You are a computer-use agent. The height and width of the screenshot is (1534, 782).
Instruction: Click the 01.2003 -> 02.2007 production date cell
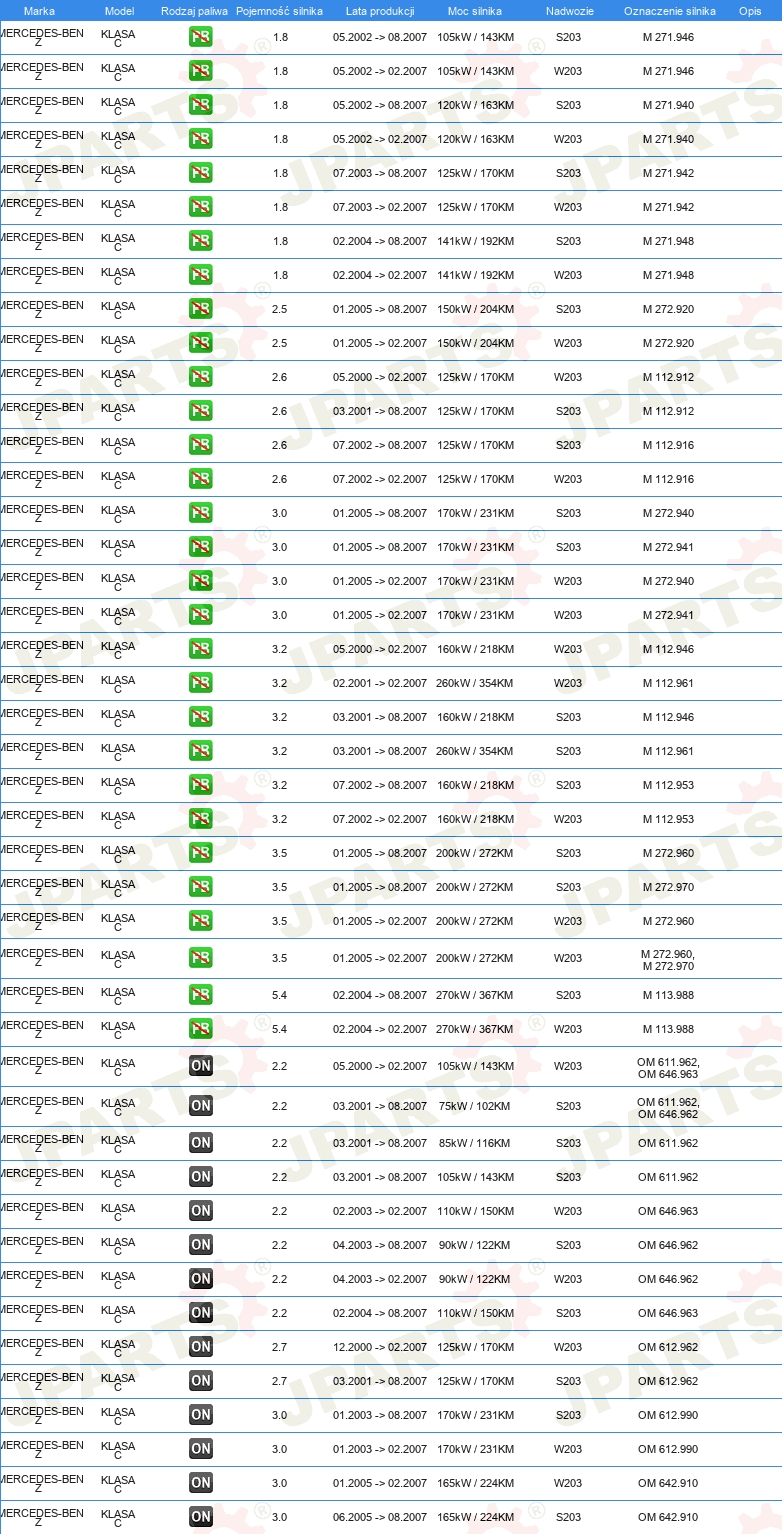click(380, 1449)
